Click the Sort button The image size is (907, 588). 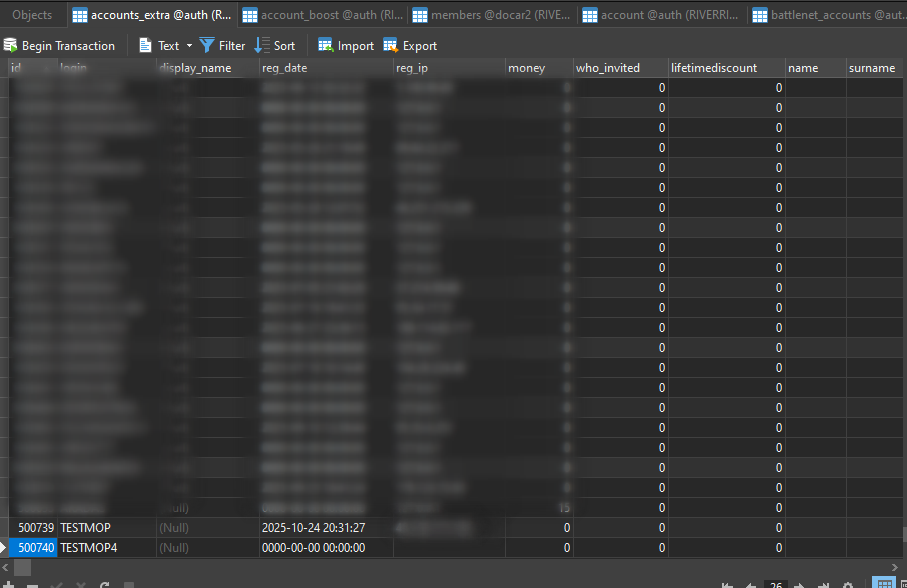pyautogui.click(x=275, y=46)
